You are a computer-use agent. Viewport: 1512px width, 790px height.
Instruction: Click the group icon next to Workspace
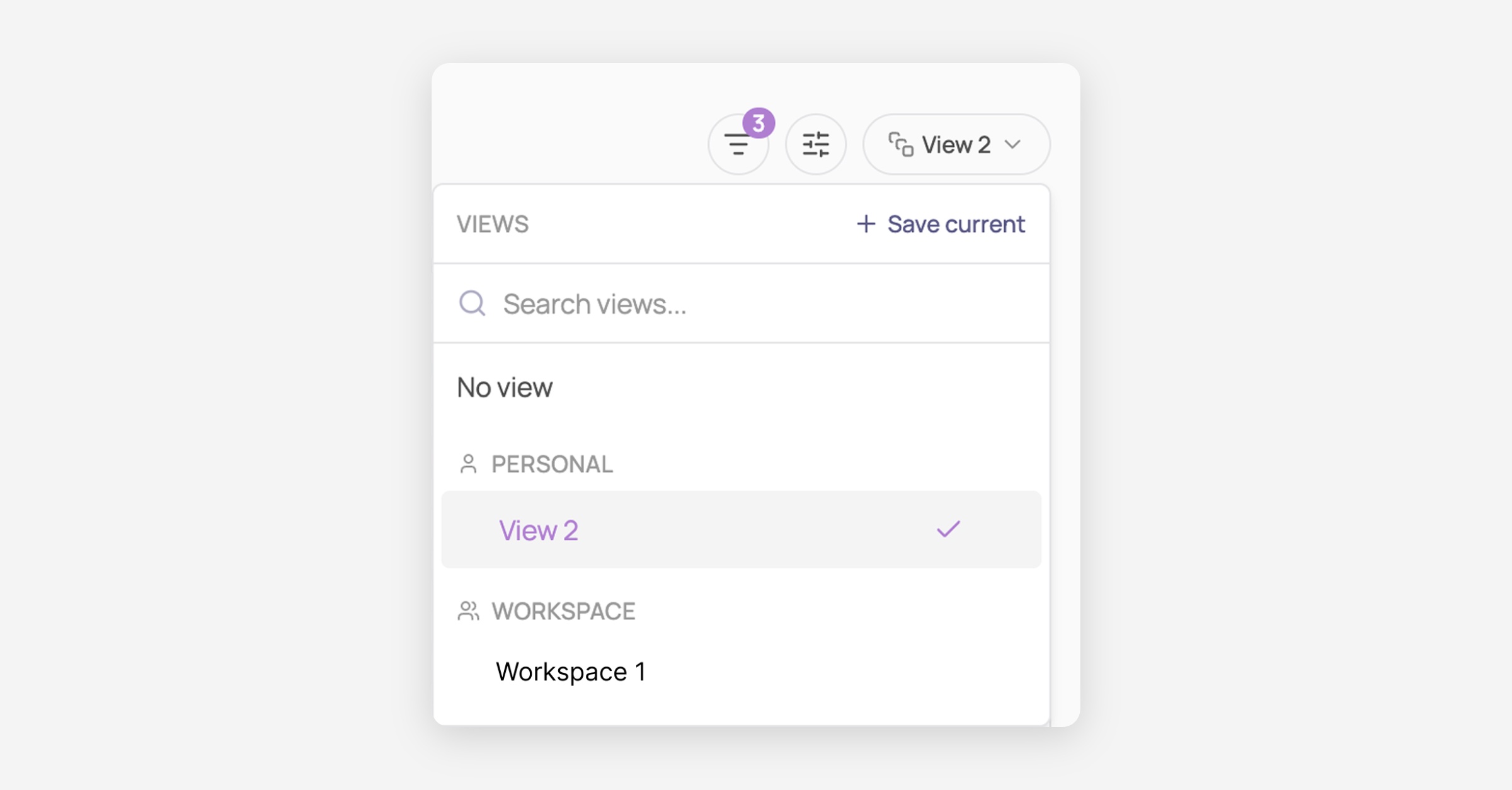click(x=468, y=611)
